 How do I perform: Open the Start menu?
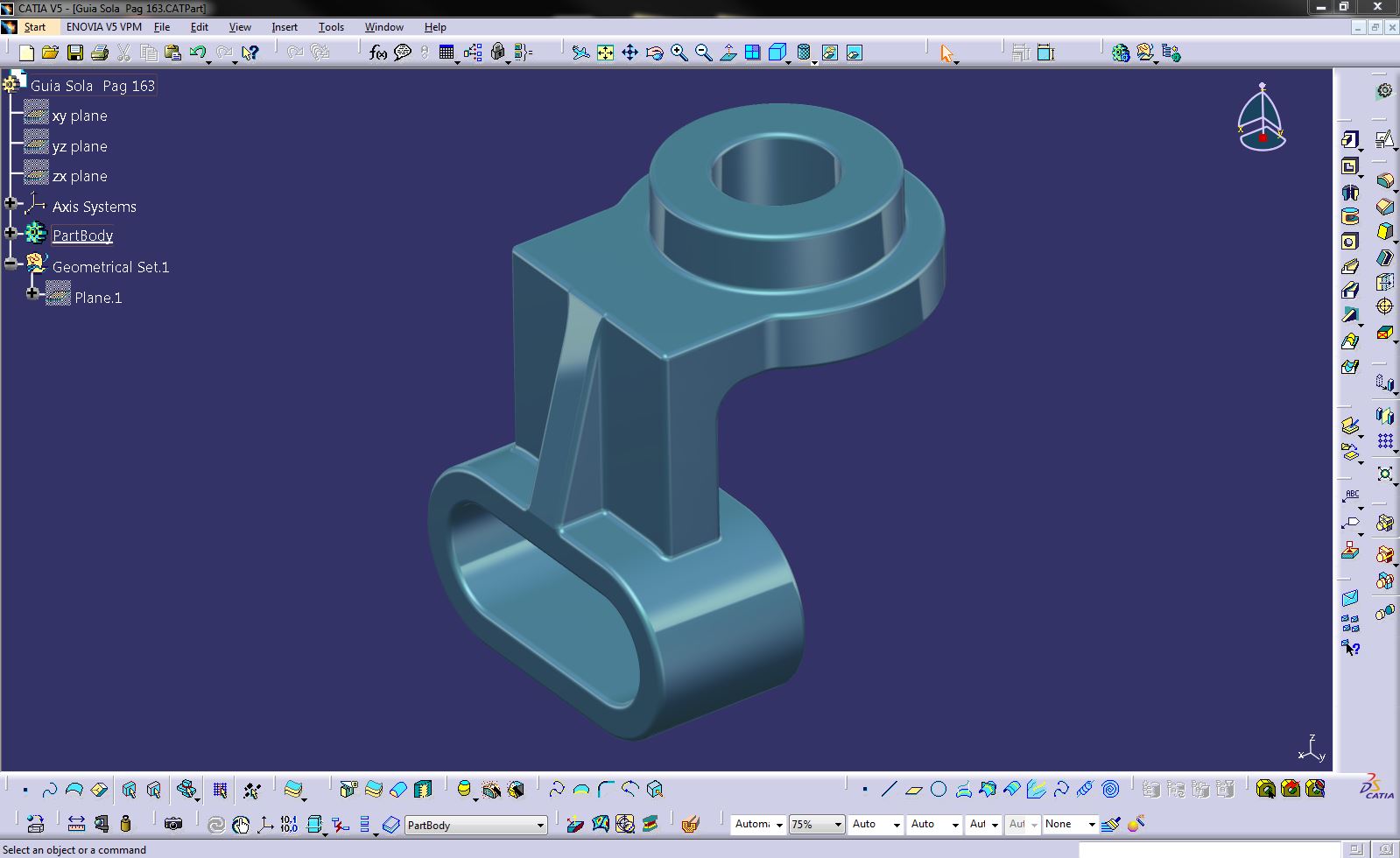[34, 27]
